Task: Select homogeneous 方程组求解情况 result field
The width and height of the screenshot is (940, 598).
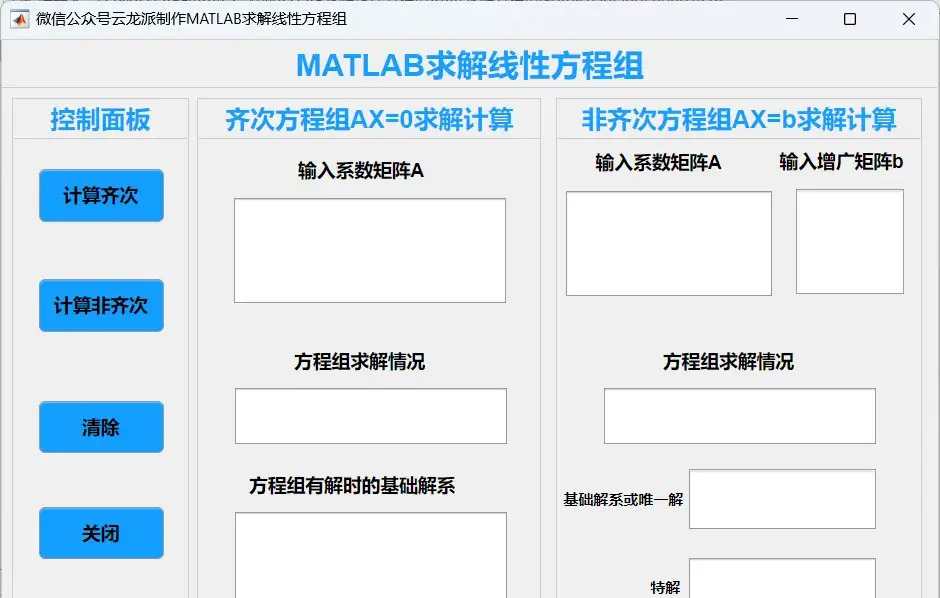Action: point(370,416)
